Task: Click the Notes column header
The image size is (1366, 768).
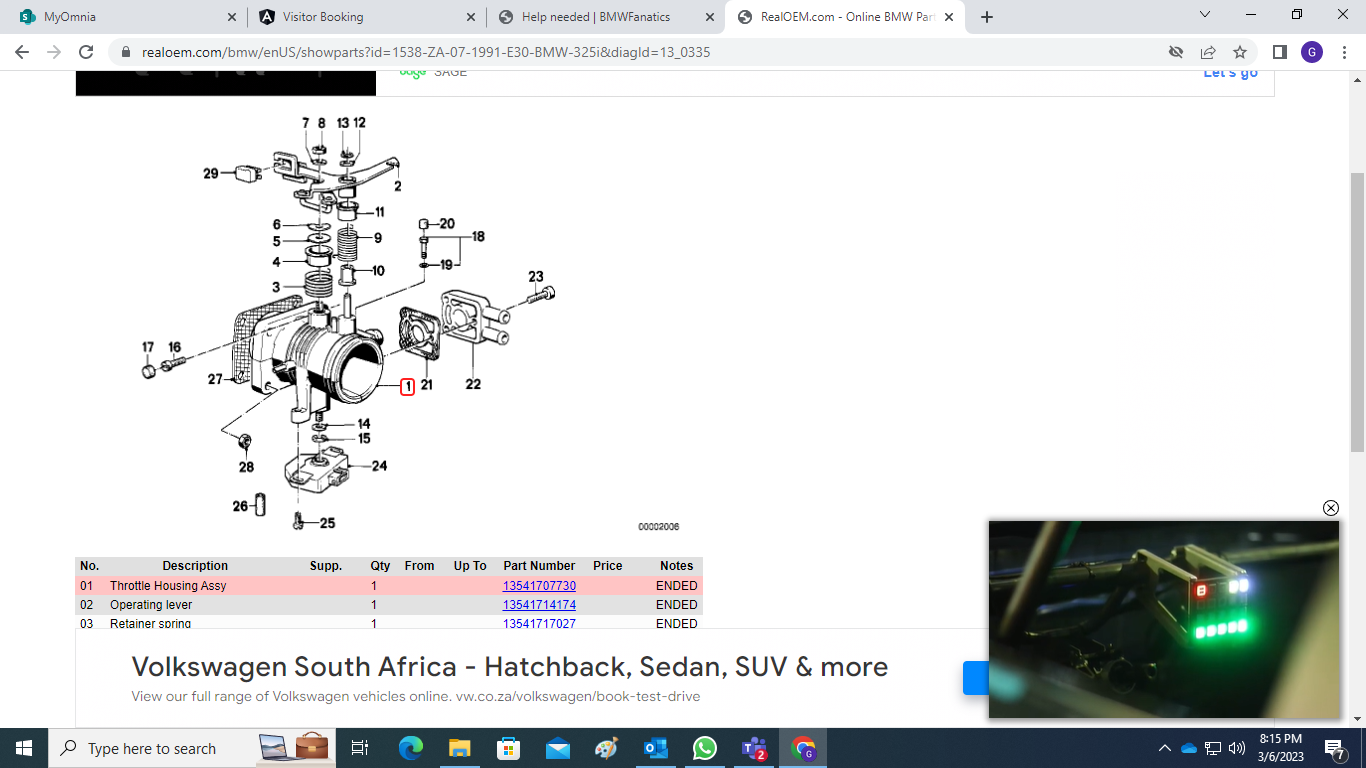Action: pos(677,566)
